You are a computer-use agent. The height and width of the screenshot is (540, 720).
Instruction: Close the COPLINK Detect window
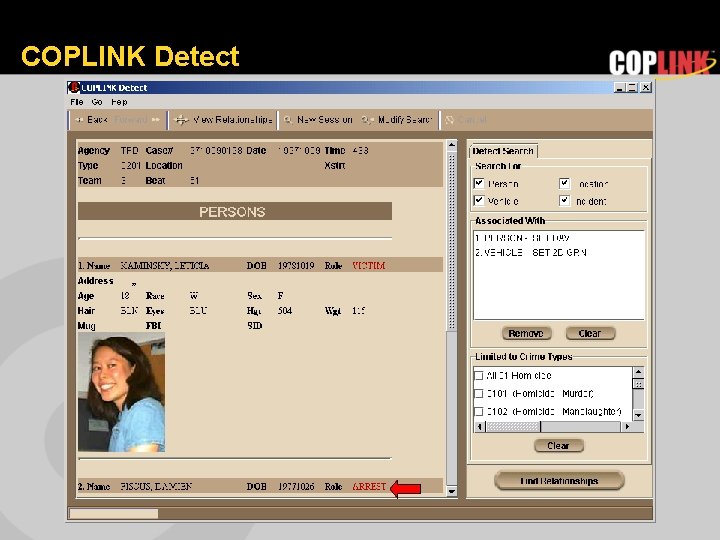(646, 87)
